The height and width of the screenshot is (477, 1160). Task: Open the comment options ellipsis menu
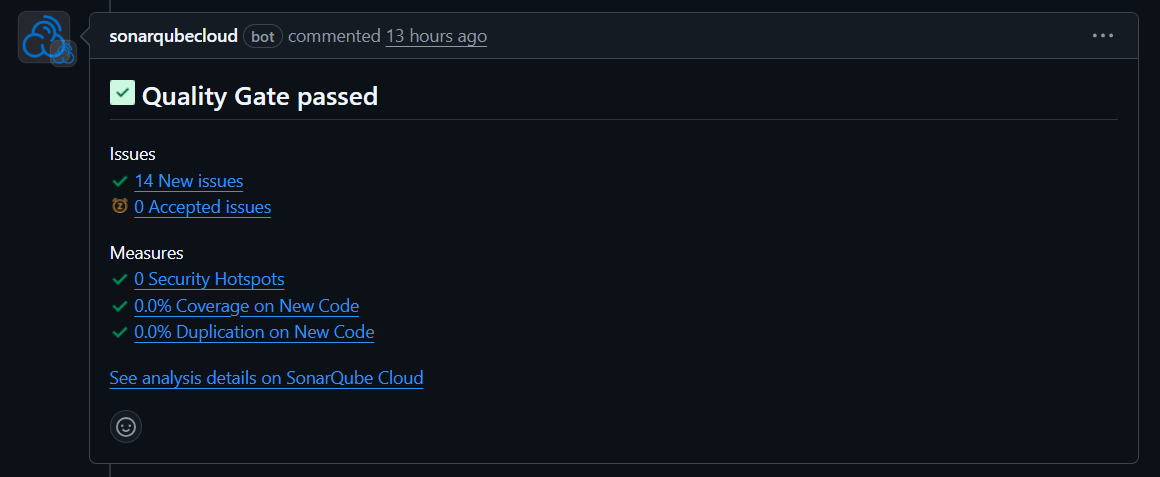(1103, 36)
